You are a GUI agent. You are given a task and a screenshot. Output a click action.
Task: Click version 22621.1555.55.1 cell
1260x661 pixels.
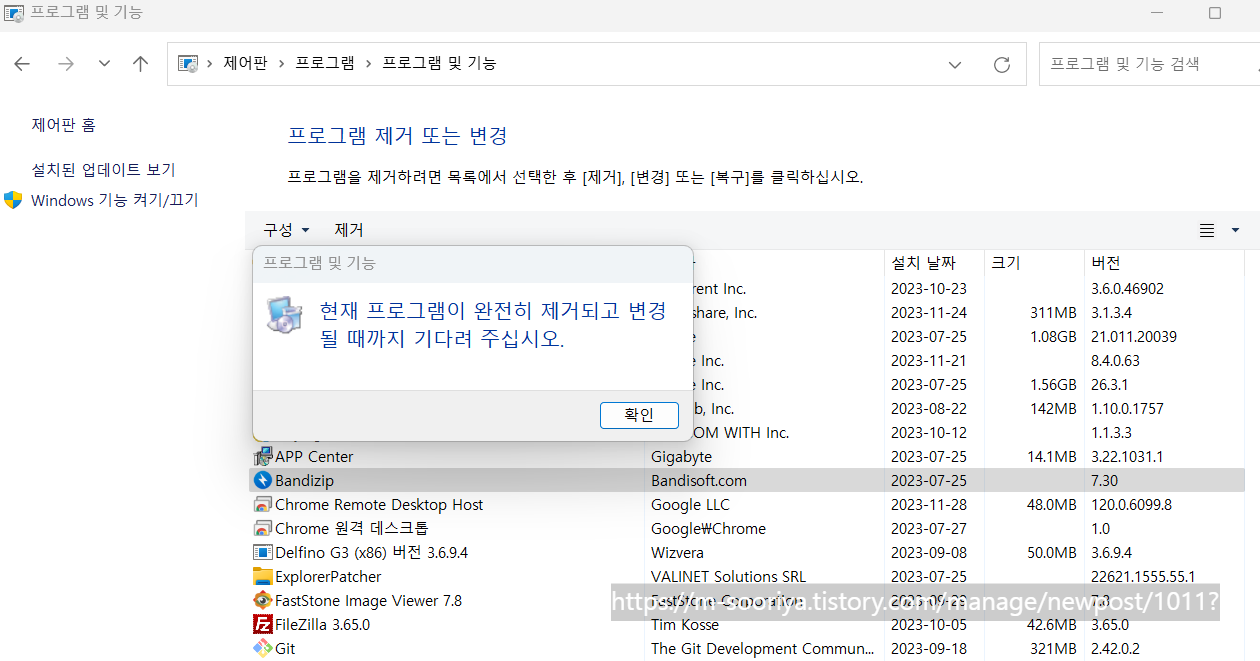click(x=1143, y=577)
